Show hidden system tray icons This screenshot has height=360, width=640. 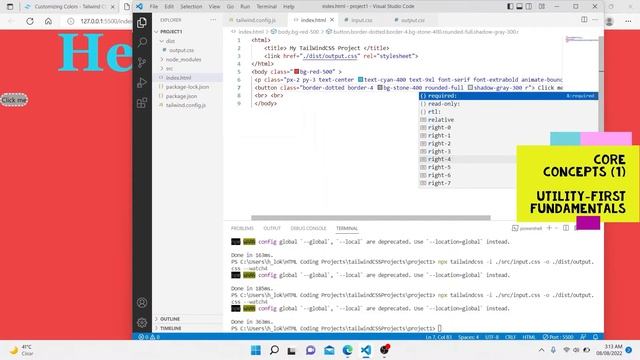point(541,350)
